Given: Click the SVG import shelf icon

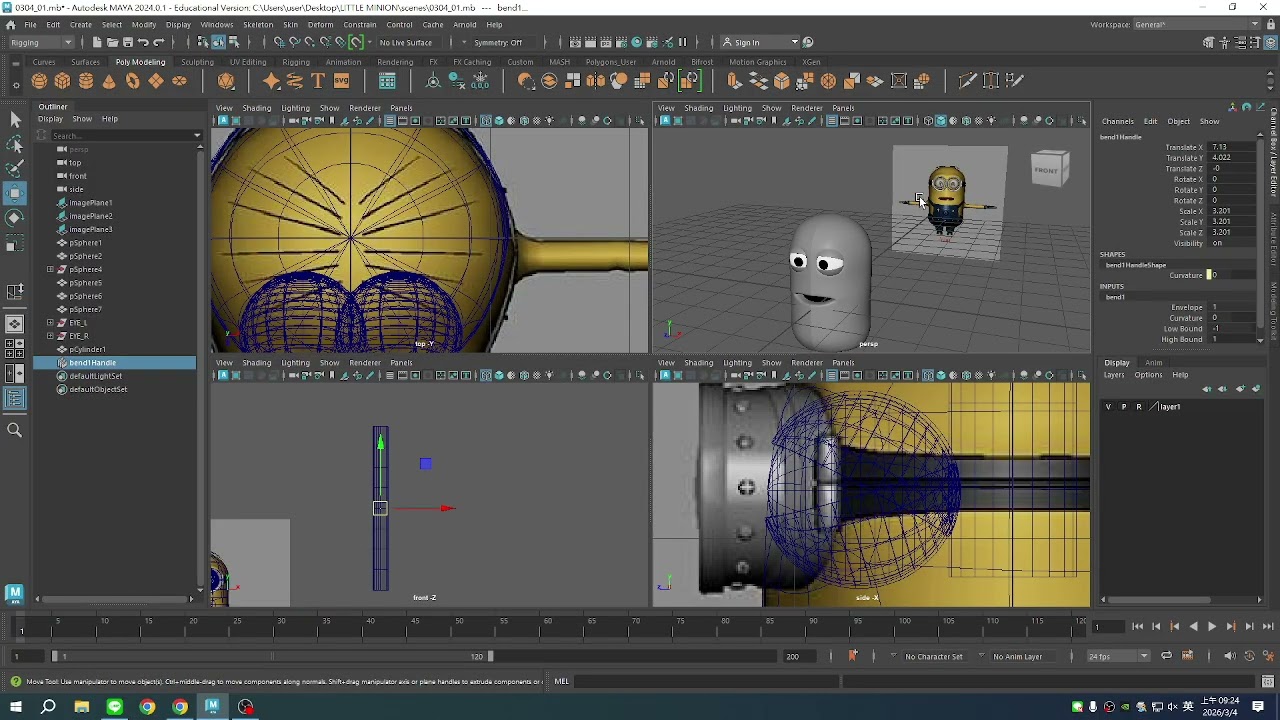Looking at the screenshot, I should pyautogui.click(x=341, y=81).
